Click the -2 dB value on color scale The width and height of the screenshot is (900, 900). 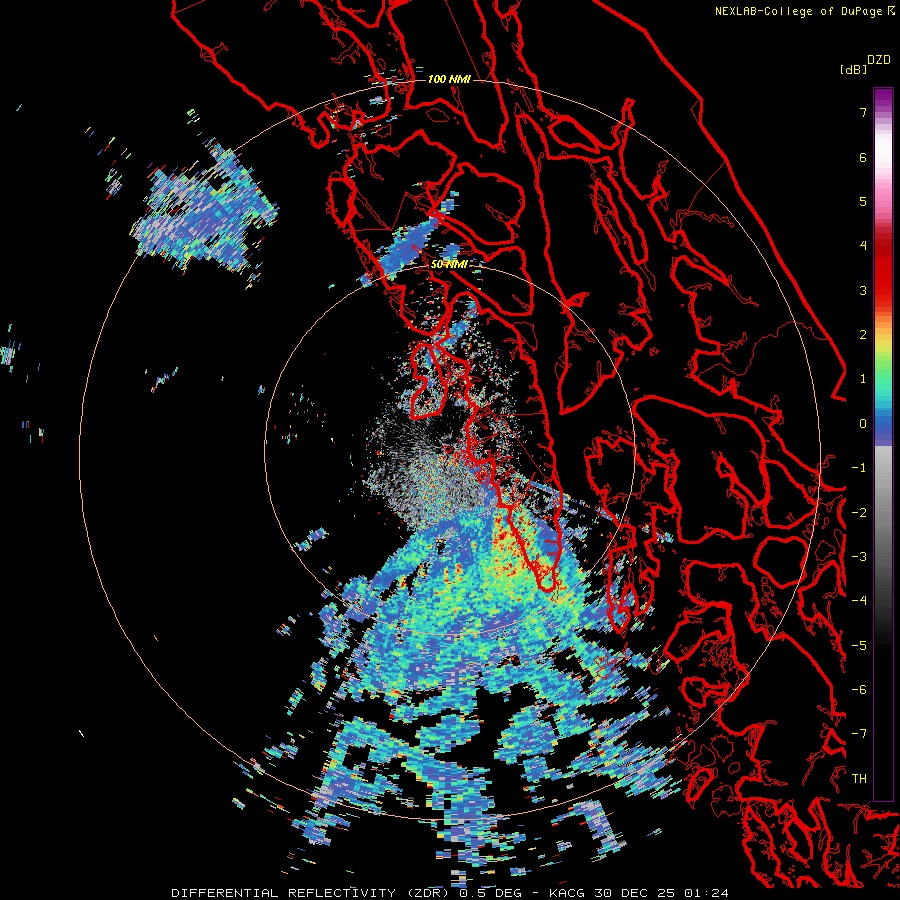tap(859, 512)
